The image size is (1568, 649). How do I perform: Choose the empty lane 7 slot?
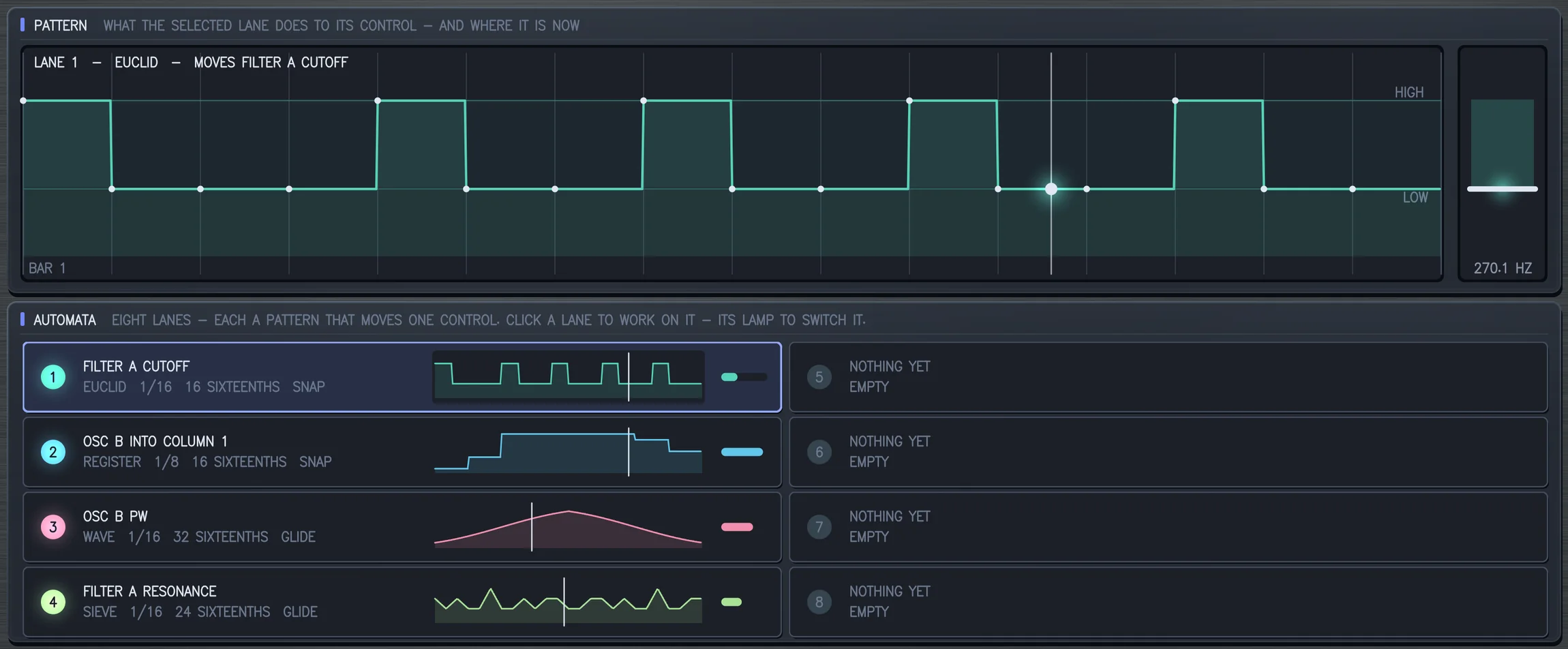(1169, 527)
